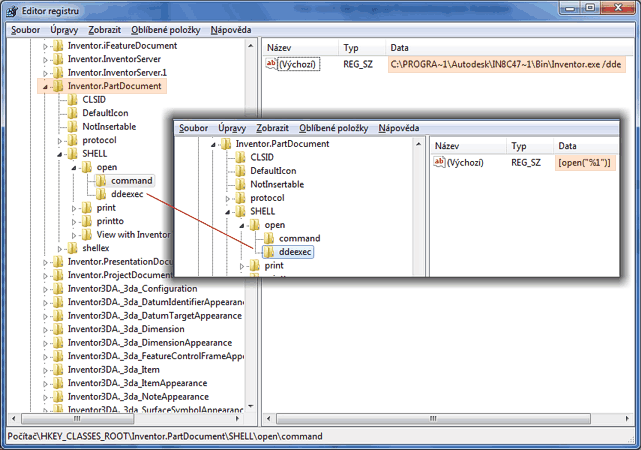Click the [open("%1")] data value
Image resolution: width=641 pixels, height=450 pixels.
(585, 162)
